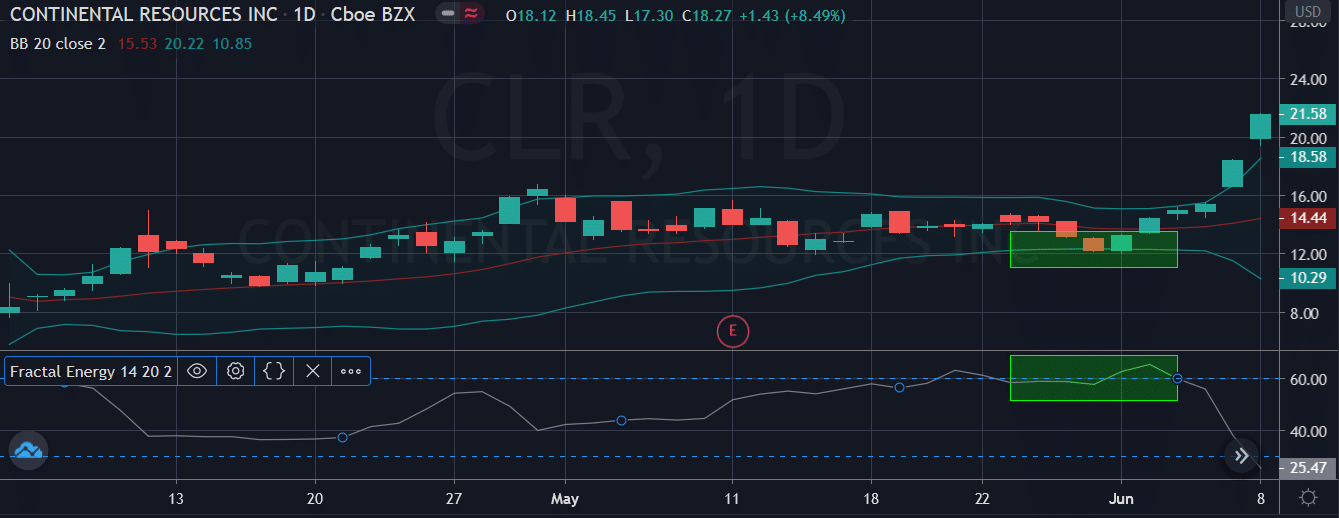Click the 18.58 price label

(1308, 157)
